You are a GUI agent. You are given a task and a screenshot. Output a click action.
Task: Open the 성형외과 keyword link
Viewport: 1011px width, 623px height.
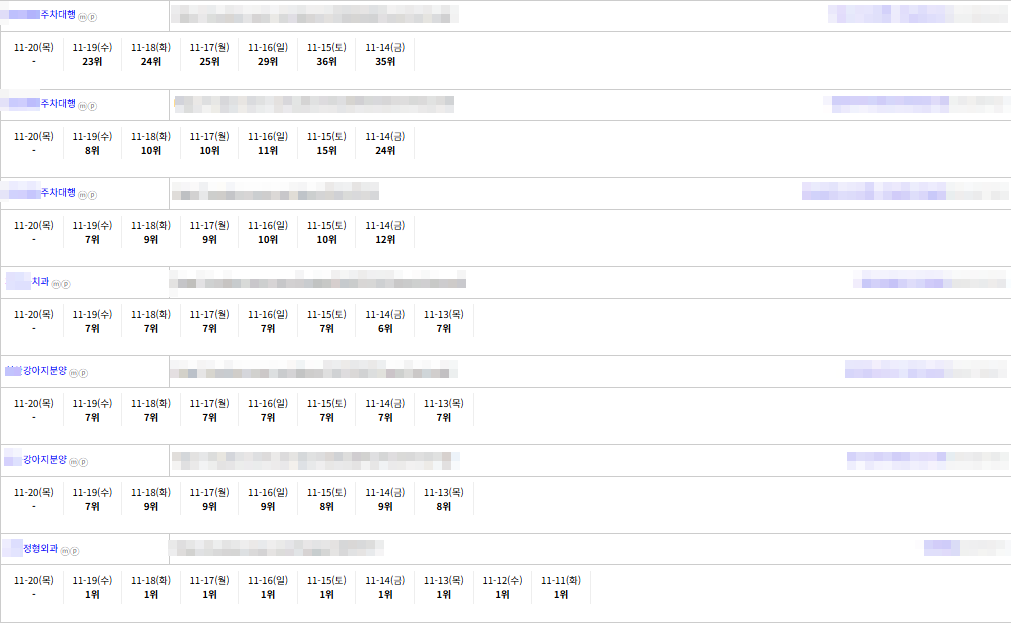[x=40, y=548]
